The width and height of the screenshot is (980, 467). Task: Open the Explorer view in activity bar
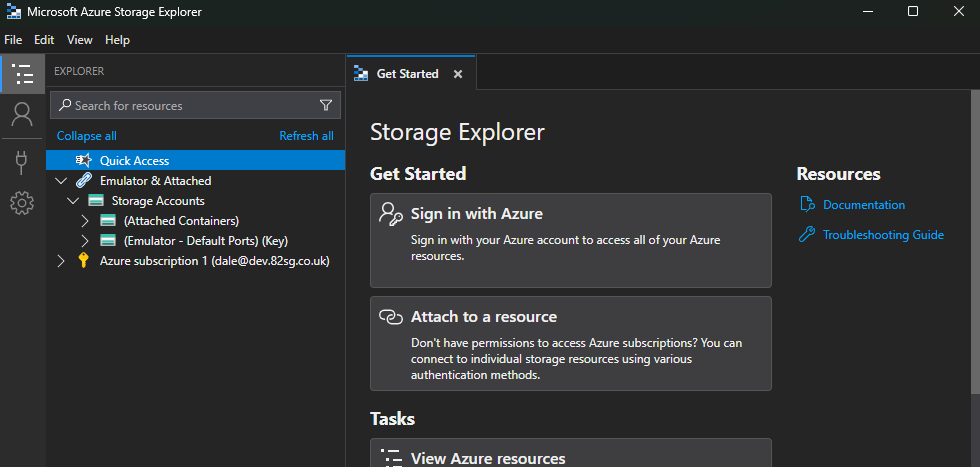[23, 74]
